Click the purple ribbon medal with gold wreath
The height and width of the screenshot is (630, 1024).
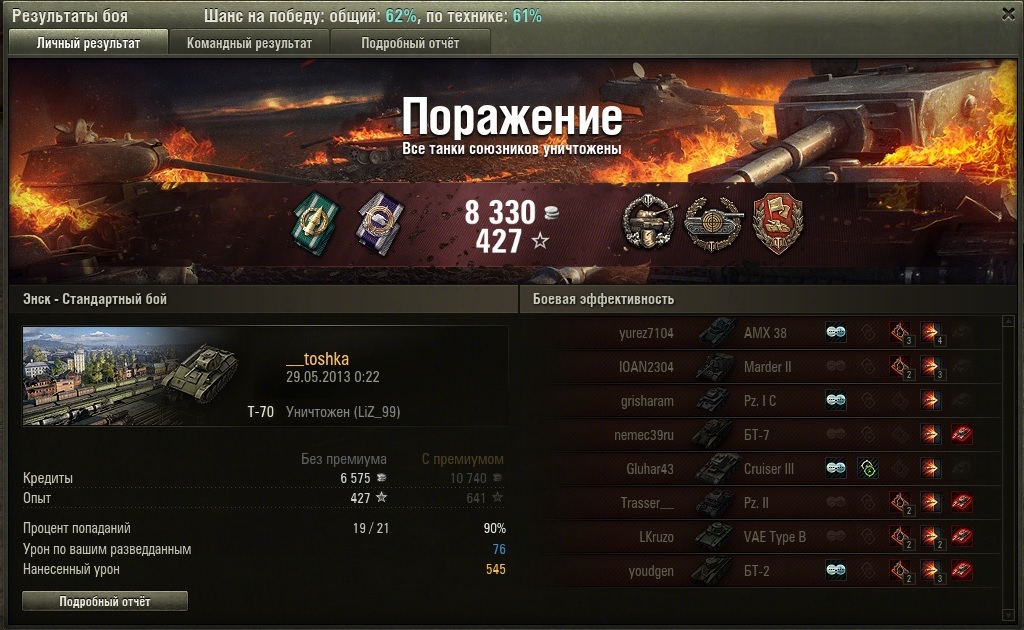[x=381, y=223]
